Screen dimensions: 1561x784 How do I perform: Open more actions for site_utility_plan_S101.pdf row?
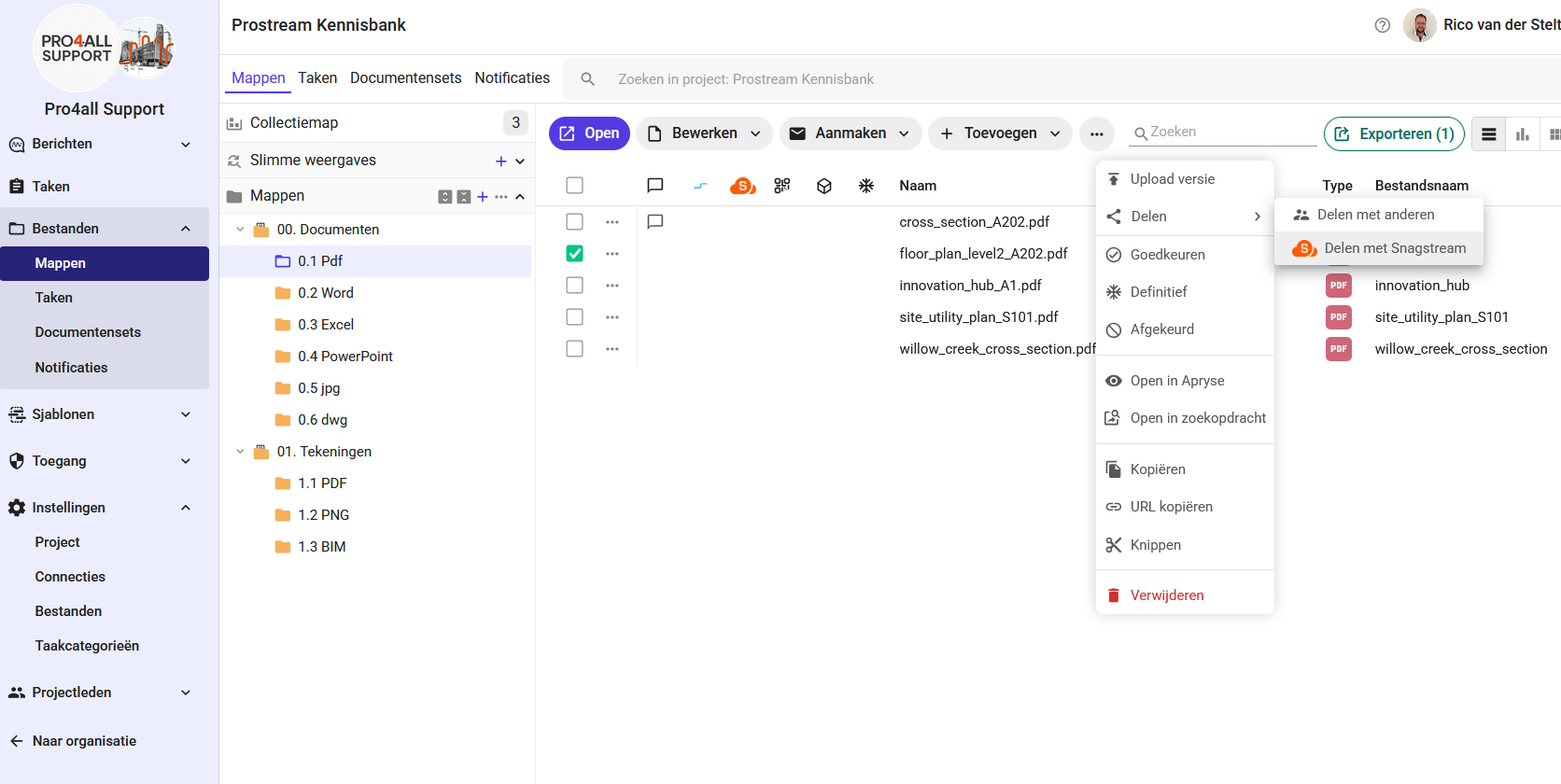click(612, 317)
